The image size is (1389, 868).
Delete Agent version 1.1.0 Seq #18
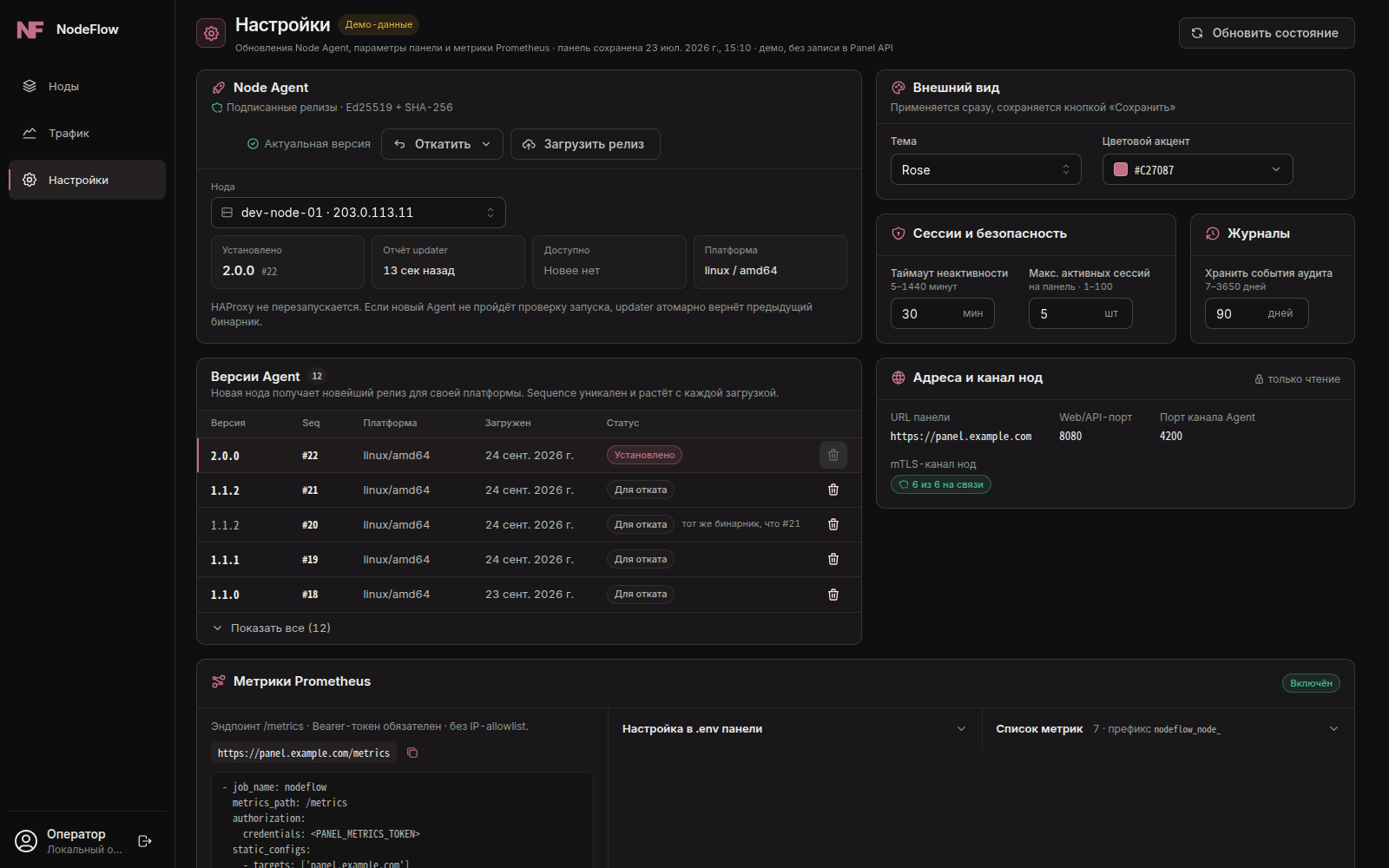click(833, 595)
